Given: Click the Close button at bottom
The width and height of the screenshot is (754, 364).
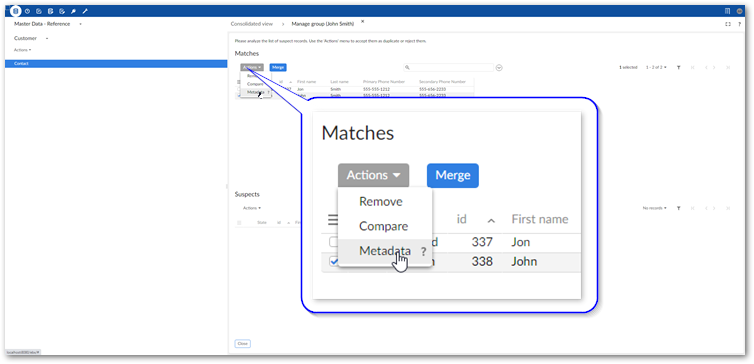Looking at the screenshot, I should tap(243, 344).
